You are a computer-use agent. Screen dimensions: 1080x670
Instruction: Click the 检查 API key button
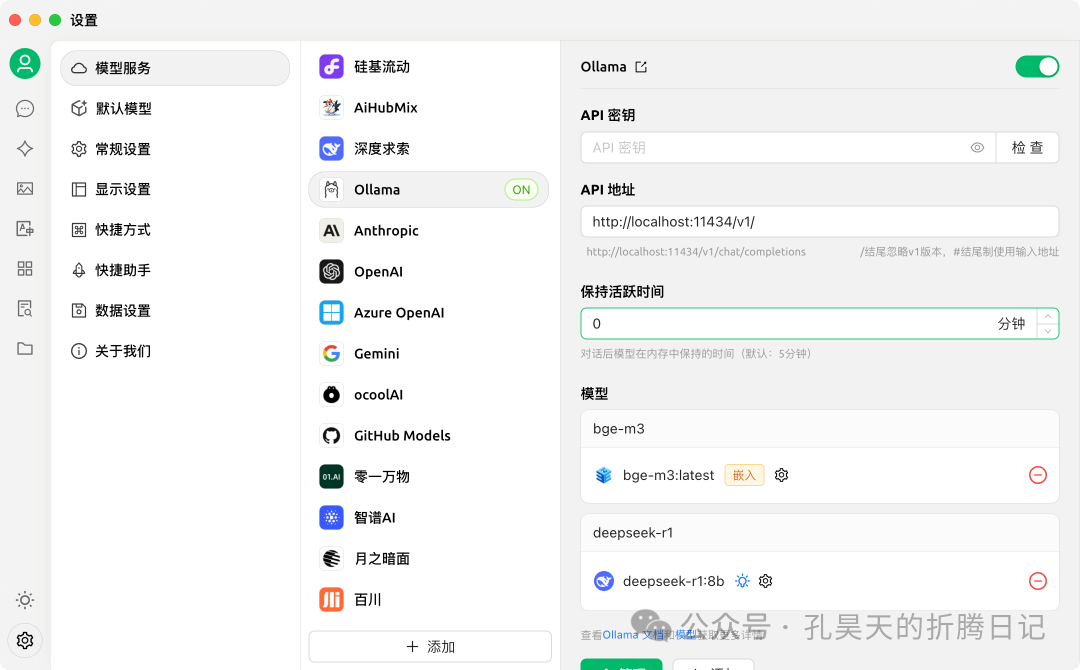[1027, 147]
